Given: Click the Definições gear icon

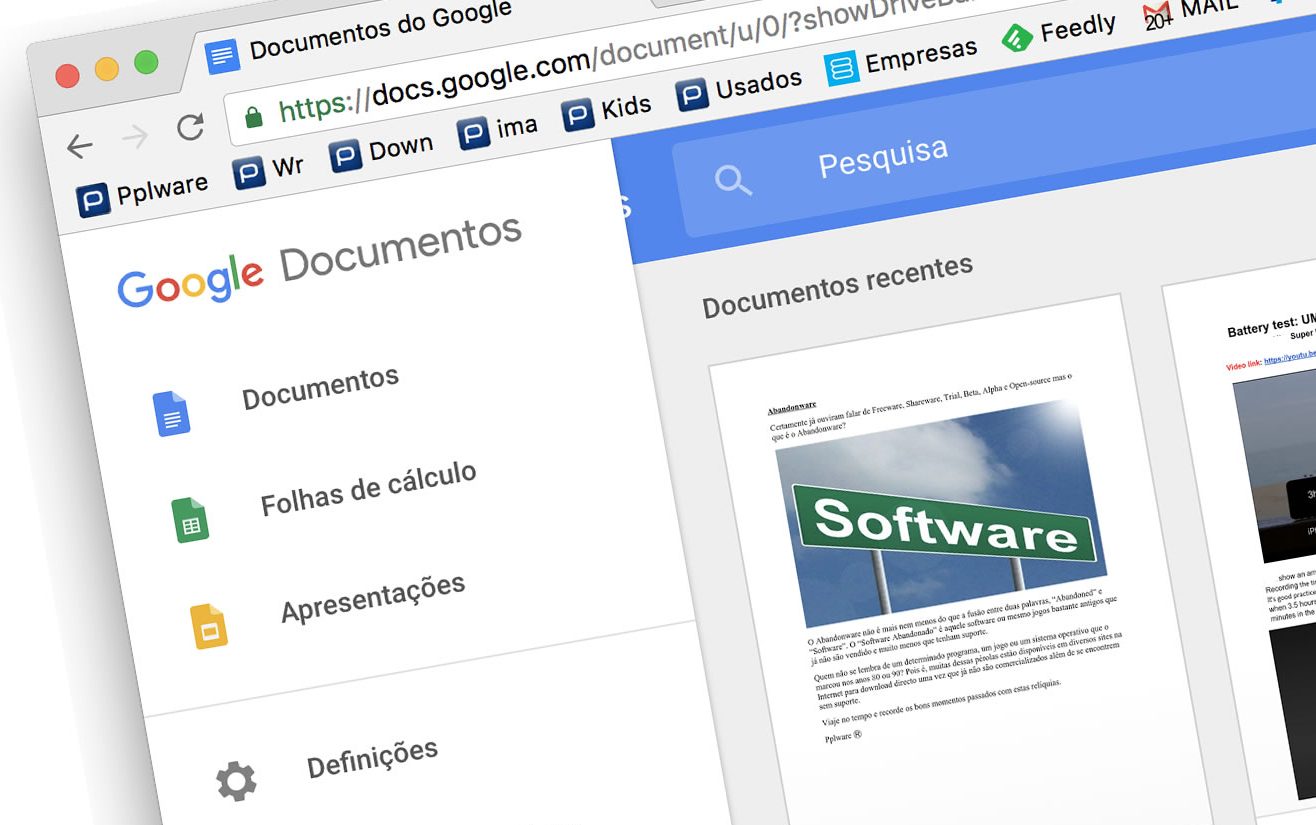Looking at the screenshot, I should [237, 781].
